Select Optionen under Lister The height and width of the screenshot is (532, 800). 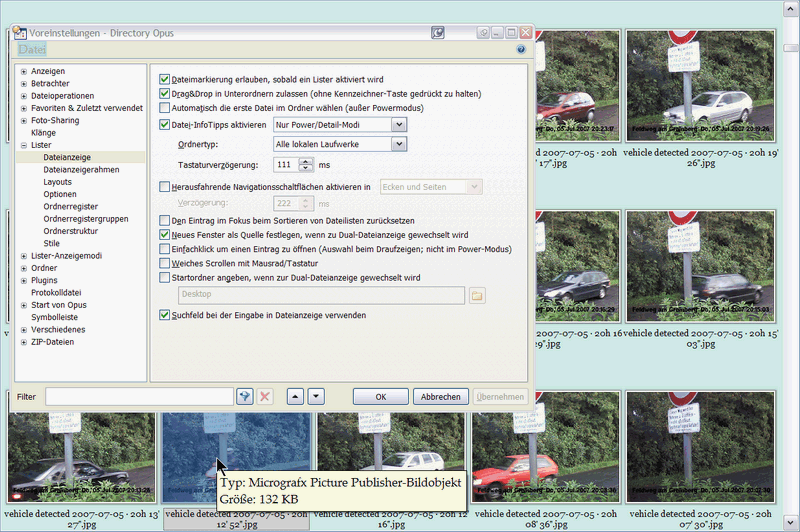[60, 194]
